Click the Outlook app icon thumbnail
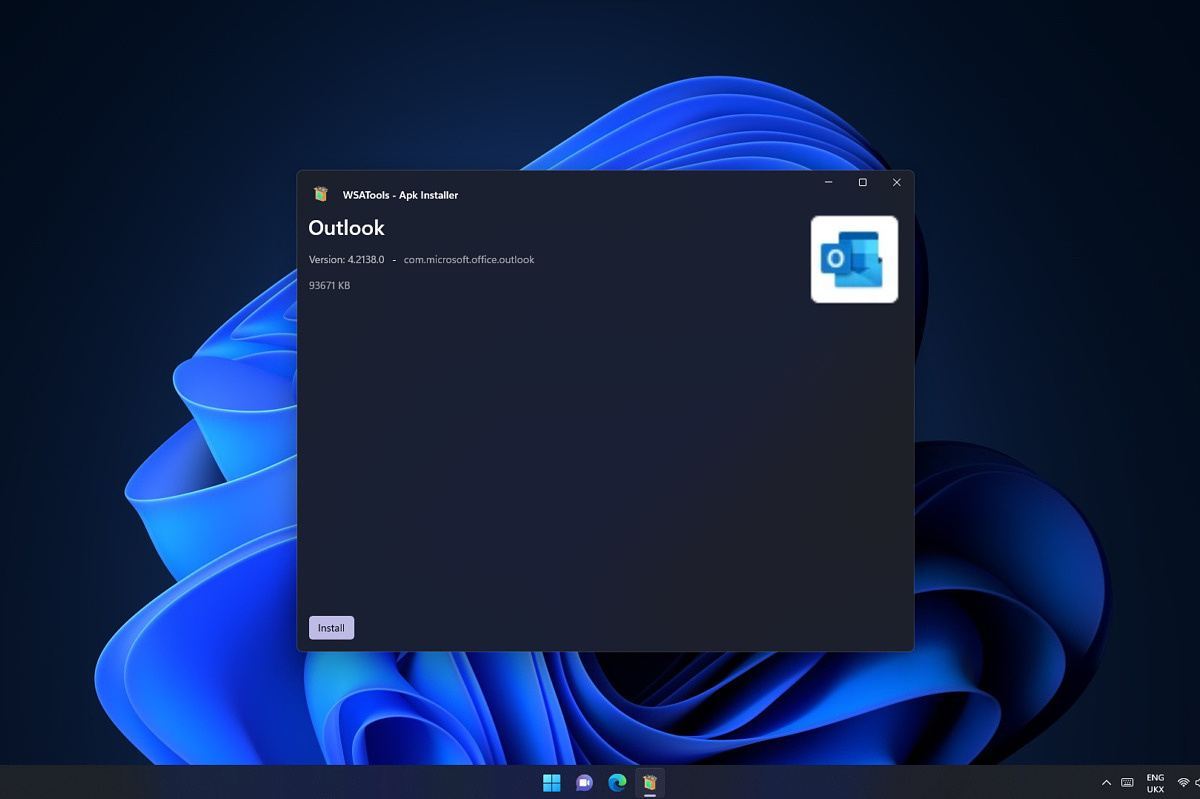The image size is (1200, 799). coord(854,259)
